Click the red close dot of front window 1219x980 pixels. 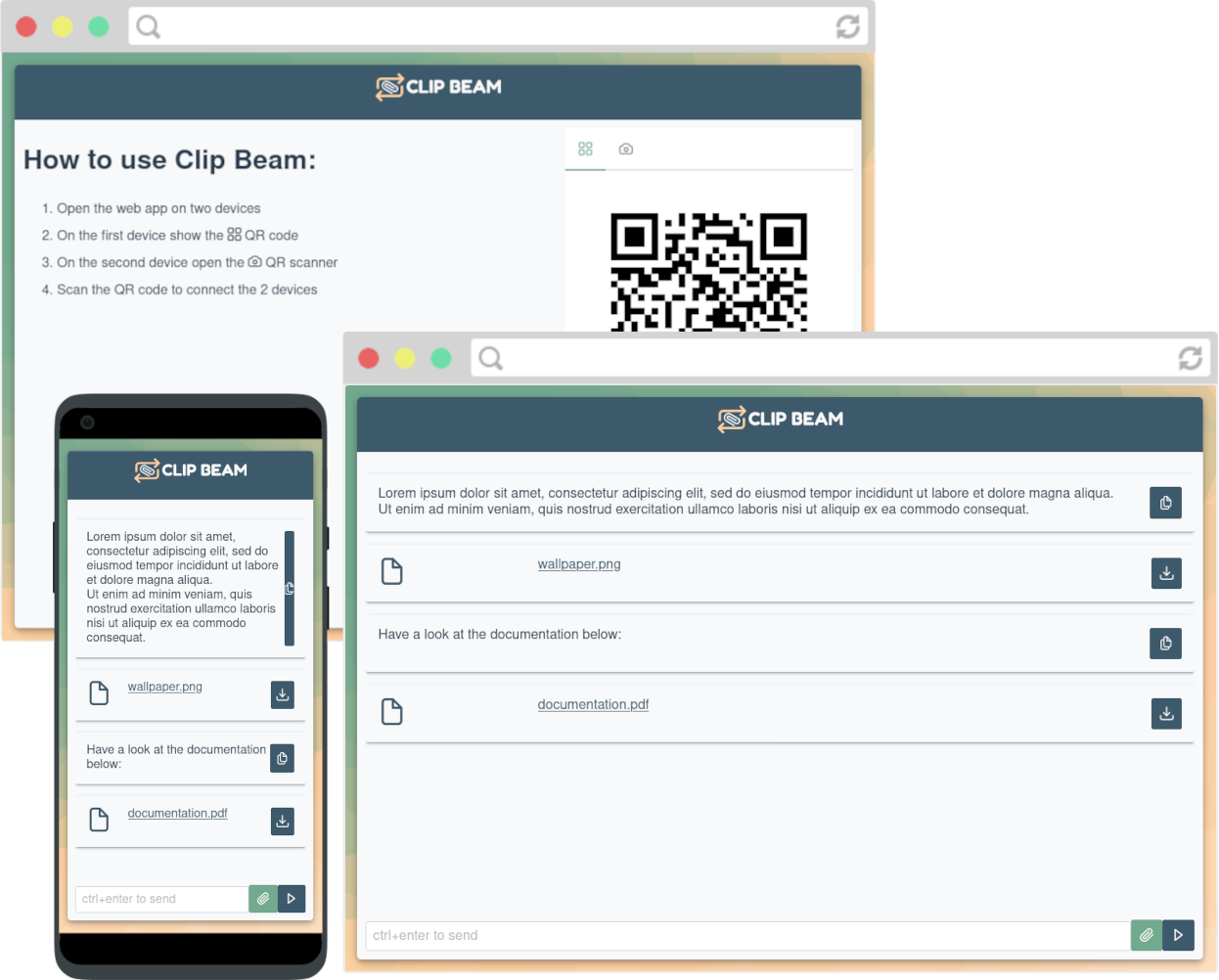[369, 358]
